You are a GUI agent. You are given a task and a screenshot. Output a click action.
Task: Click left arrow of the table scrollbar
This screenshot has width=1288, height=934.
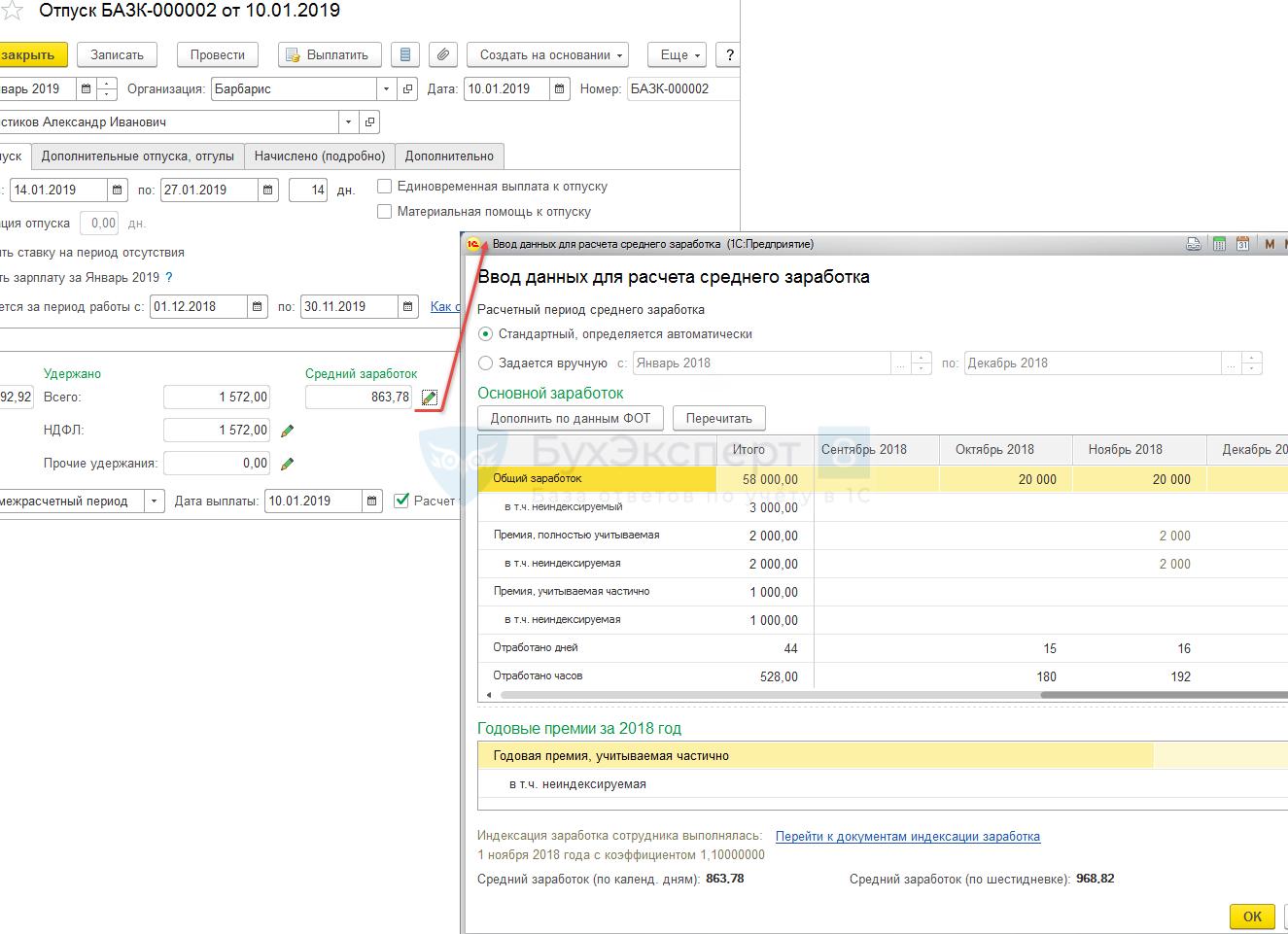(488, 695)
